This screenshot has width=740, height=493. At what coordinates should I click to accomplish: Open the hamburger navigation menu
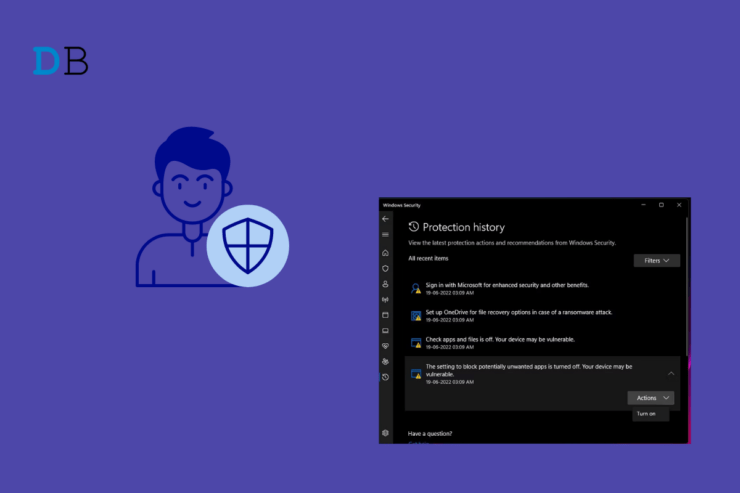[x=386, y=235]
